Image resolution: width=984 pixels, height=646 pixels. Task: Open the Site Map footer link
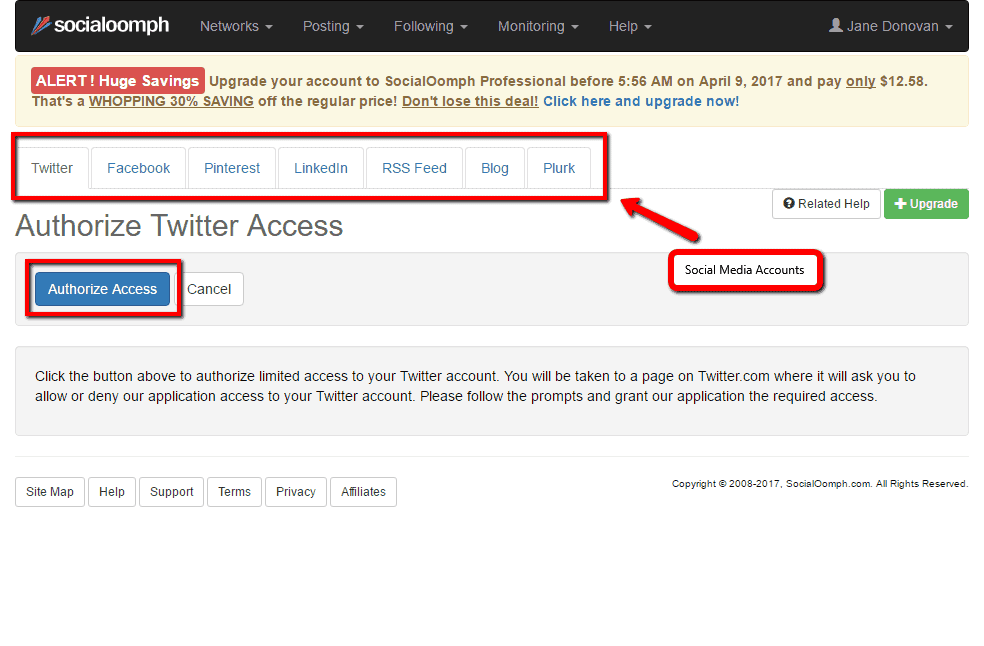pyautogui.click(x=50, y=492)
